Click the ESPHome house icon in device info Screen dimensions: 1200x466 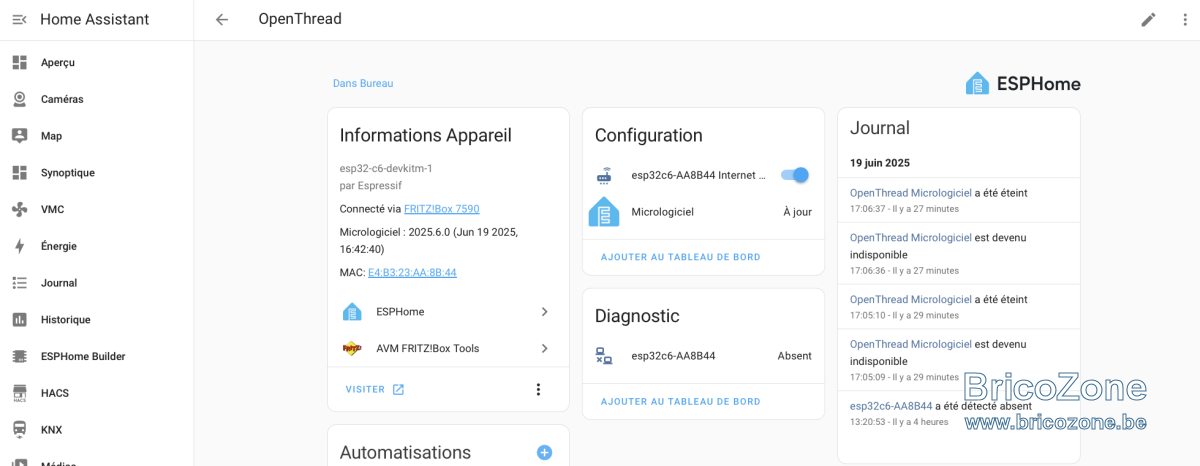coord(352,312)
